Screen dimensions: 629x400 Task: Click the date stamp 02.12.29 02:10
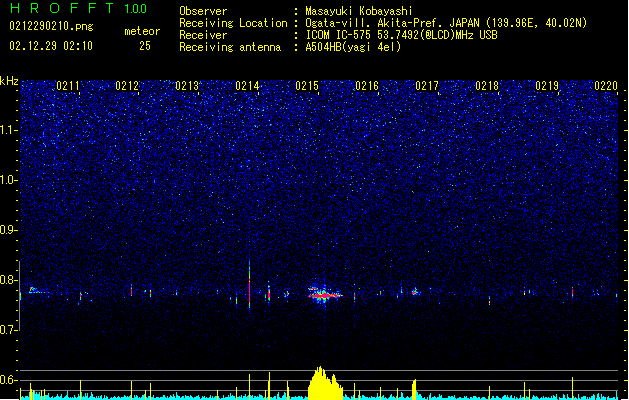pyautogui.click(x=51, y=46)
